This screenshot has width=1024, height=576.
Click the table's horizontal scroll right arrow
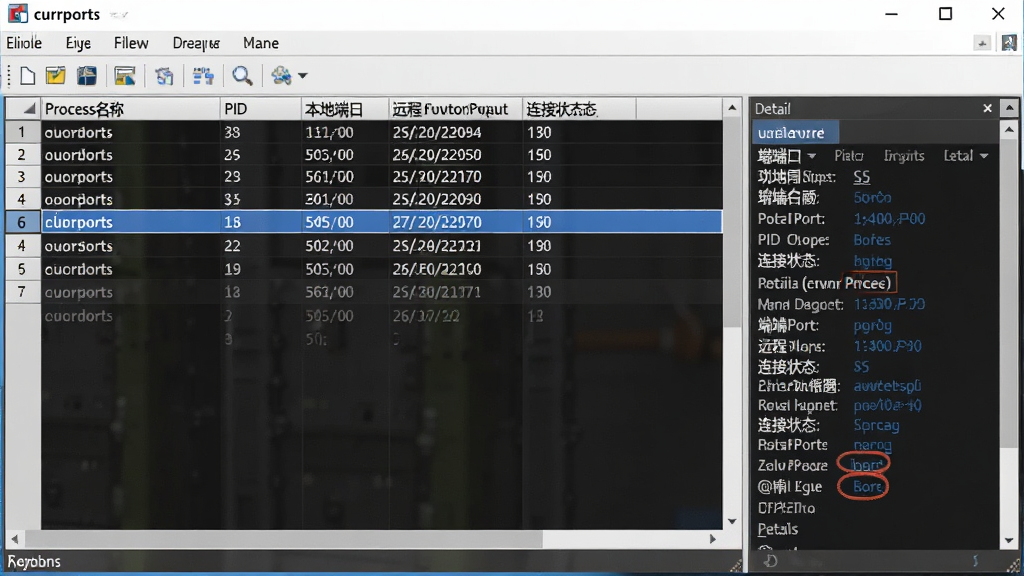(712, 539)
